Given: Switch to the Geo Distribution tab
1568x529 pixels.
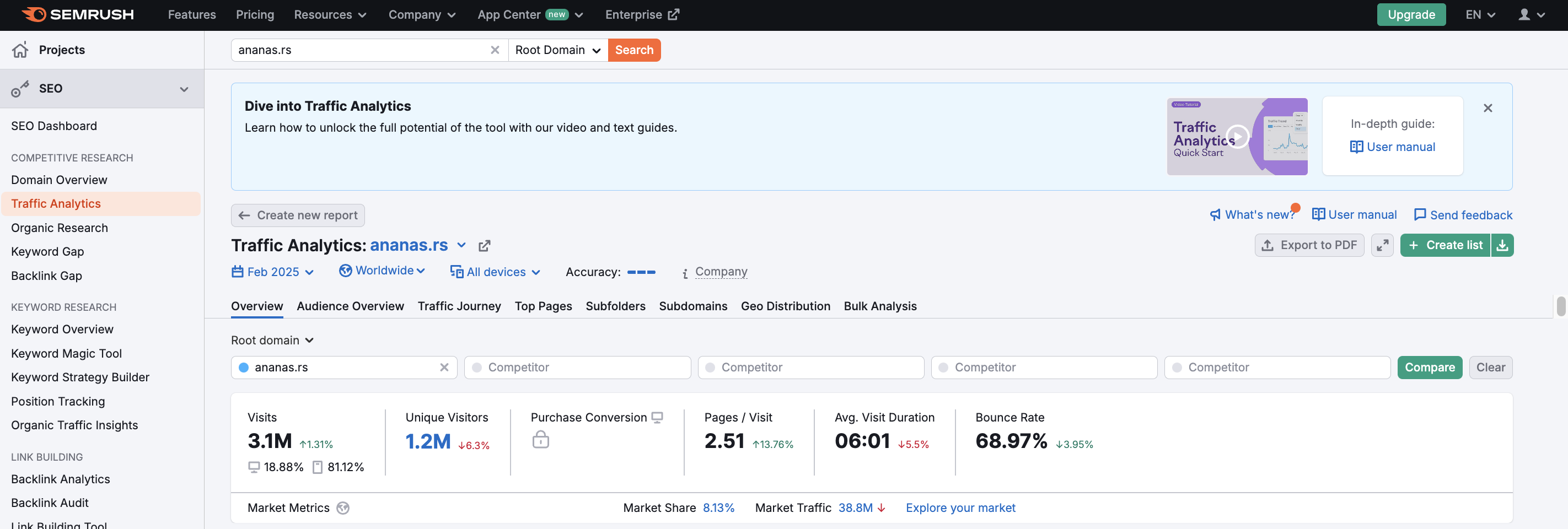Looking at the screenshot, I should tap(785, 306).
